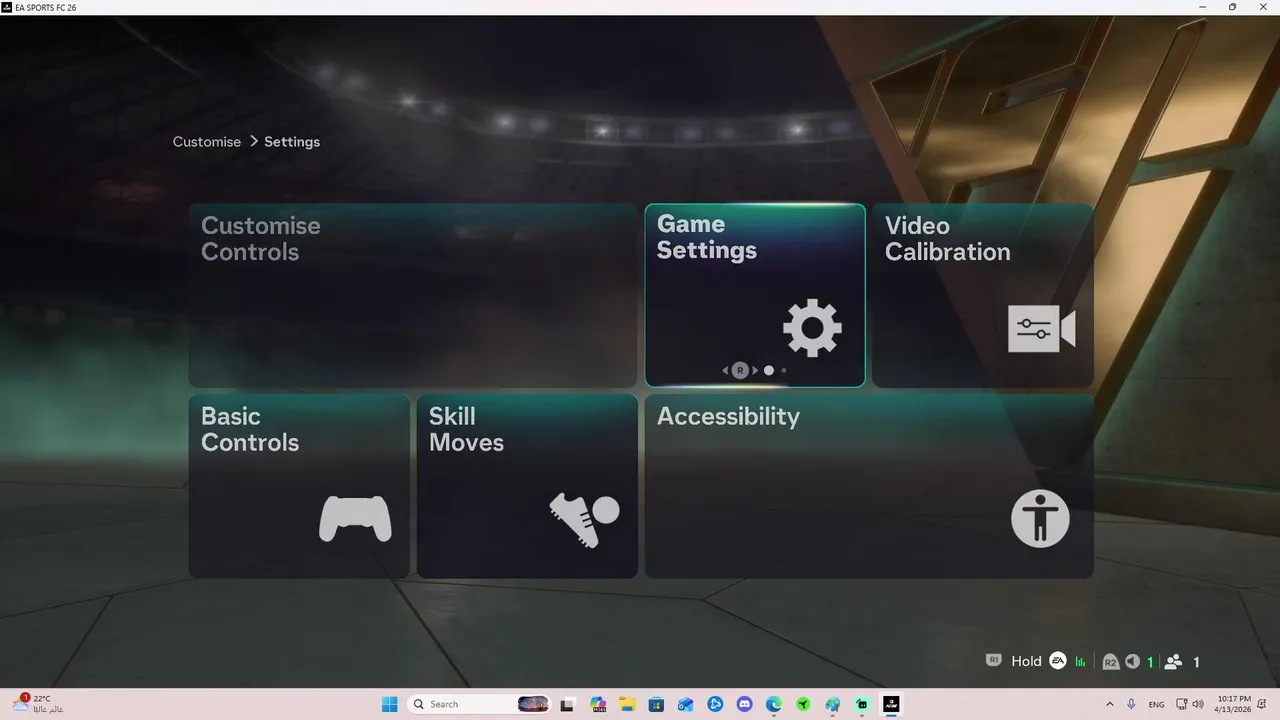Open Outlook from taskbar
The image size is (1280, 720).
click(x=686, y=704)
